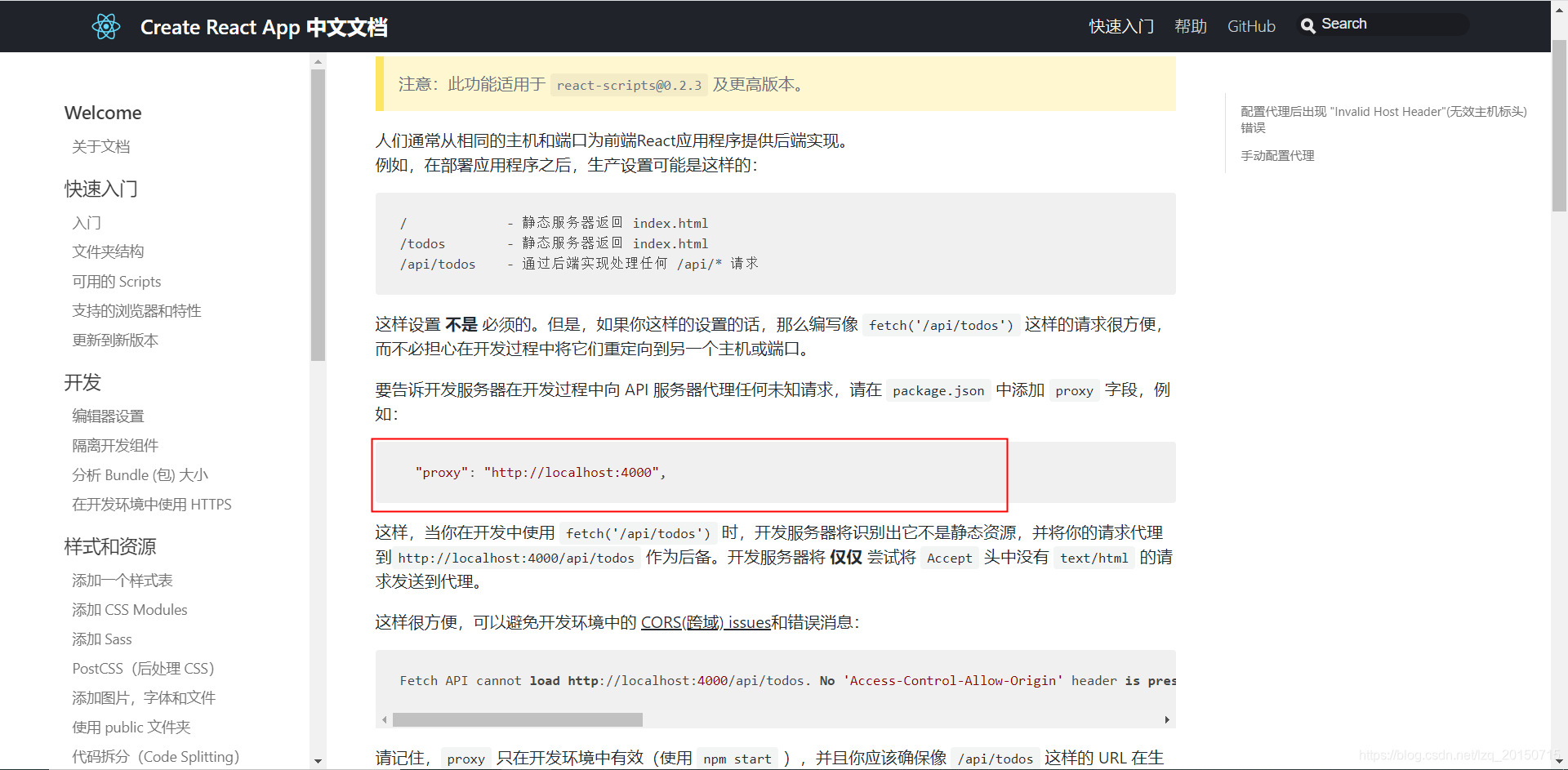Click react-scripts@0.2.3 inline code

tap(629, 85)
